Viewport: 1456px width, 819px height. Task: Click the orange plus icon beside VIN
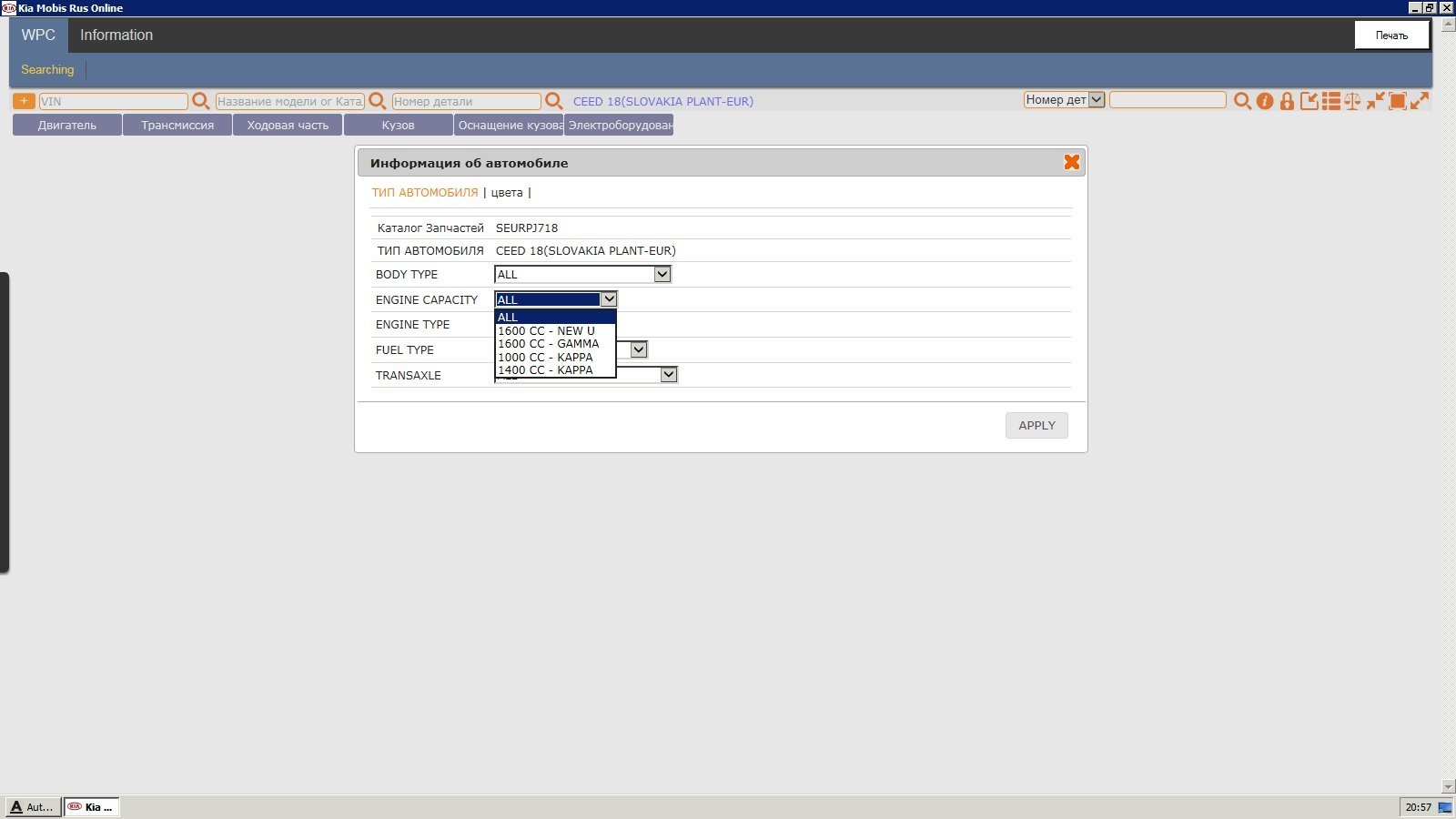[24, 101]
